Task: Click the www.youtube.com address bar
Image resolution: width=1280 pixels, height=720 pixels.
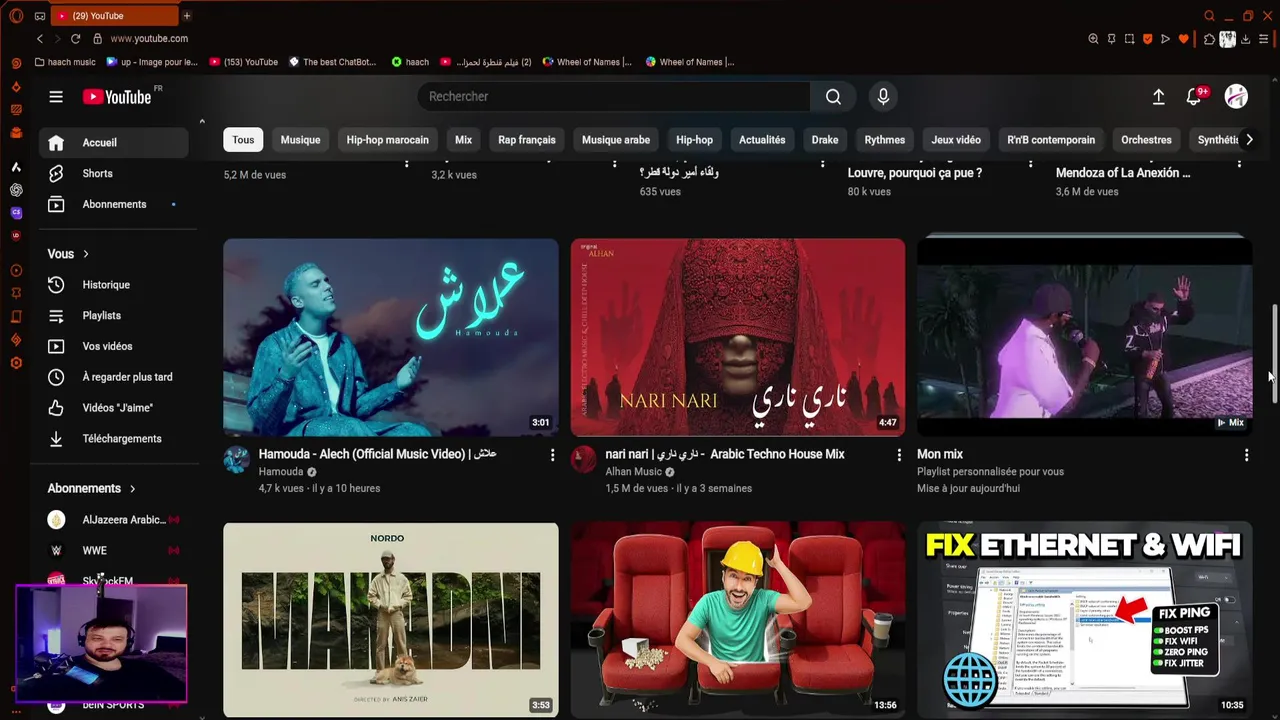Action: tap(149, 39)
